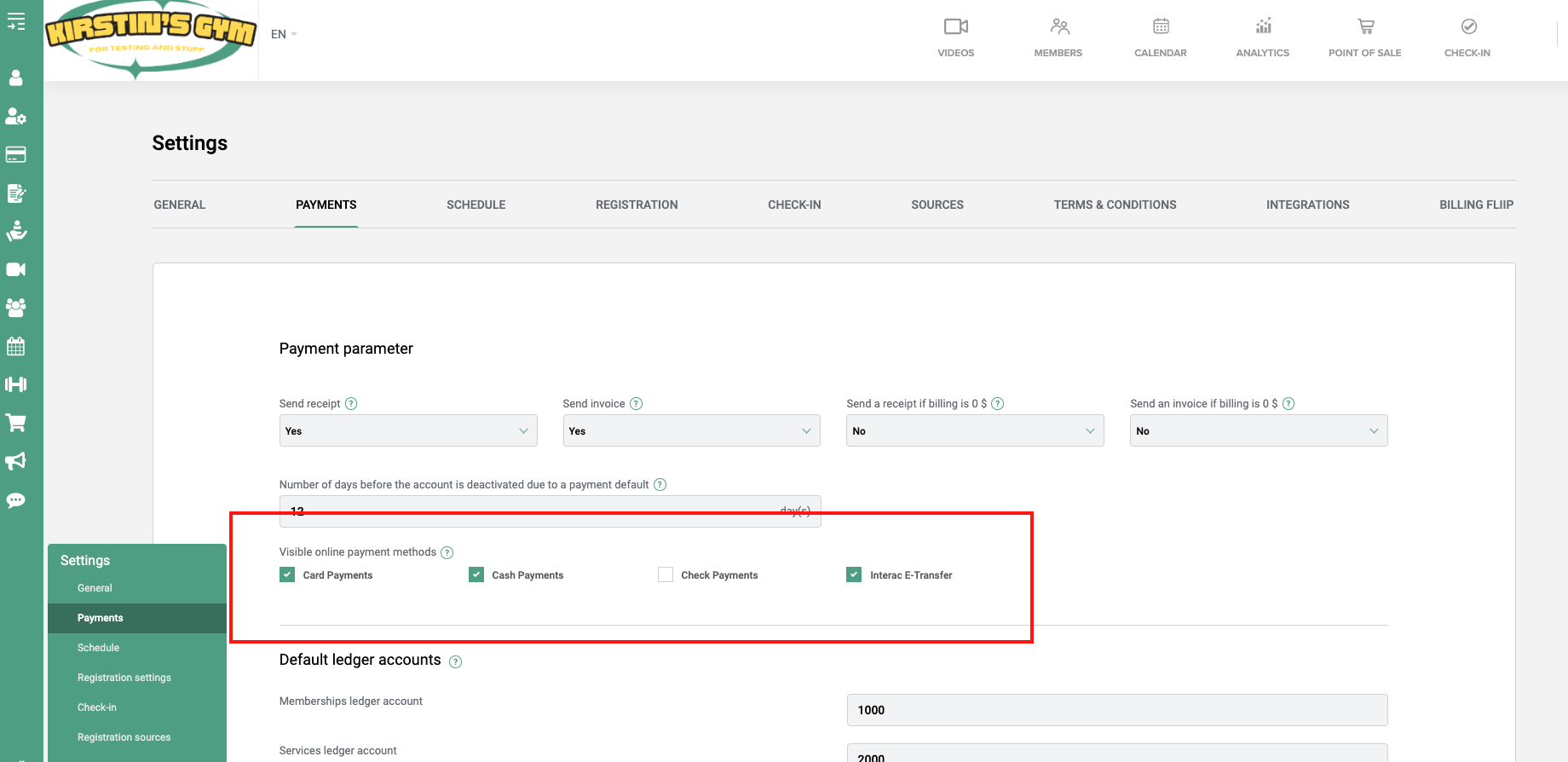
Task: Open the Members icon in top navigation
Action: pyautogui.click(x=1058, y=27)
